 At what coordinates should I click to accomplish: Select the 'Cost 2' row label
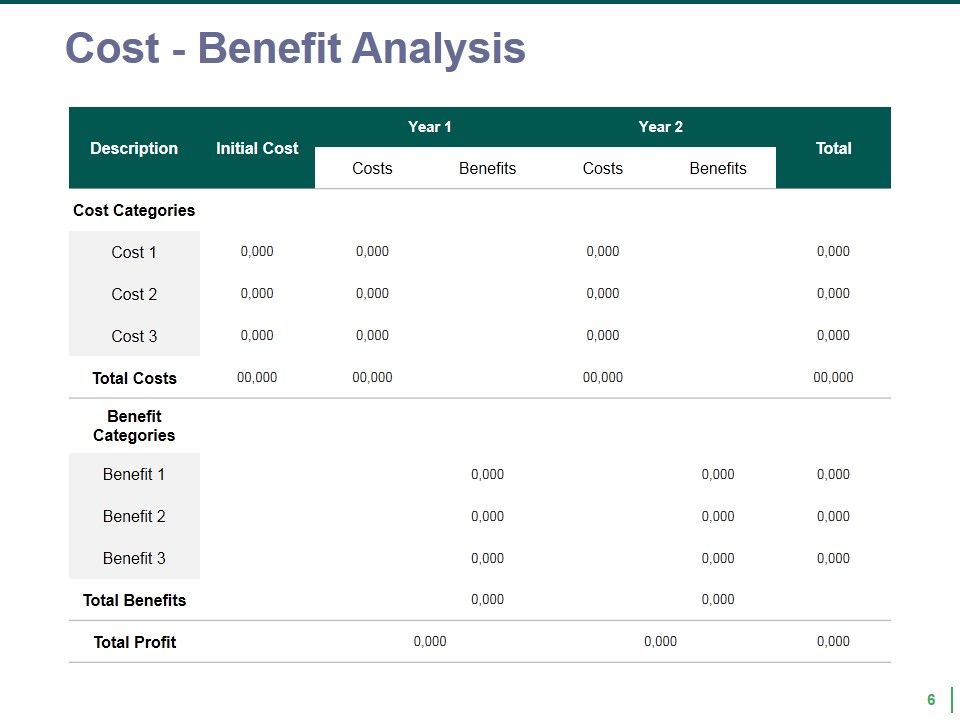tap(134, 294)
